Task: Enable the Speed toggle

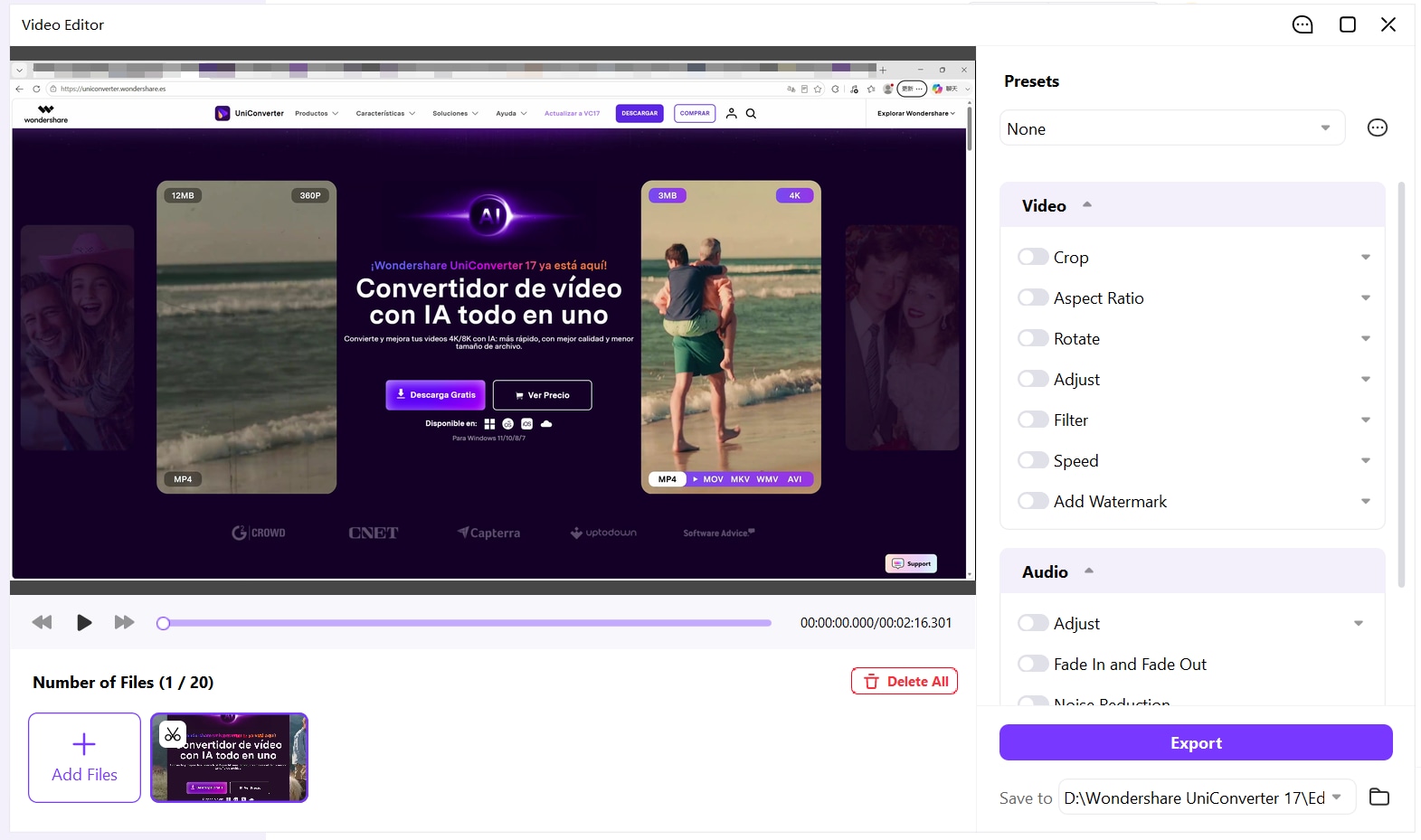Action: click(1033, 460)
